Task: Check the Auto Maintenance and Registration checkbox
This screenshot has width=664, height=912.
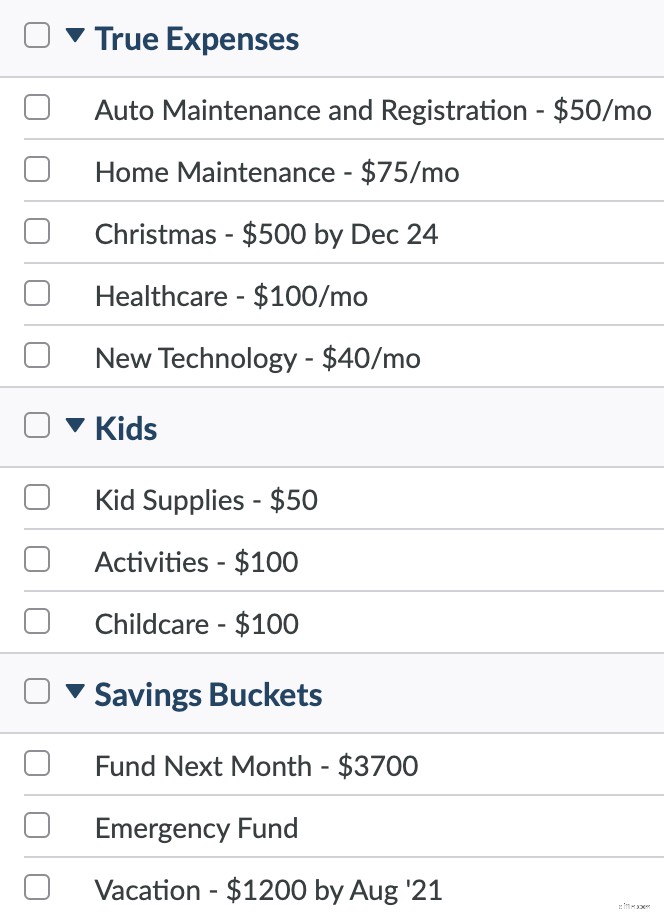Action: (x=36, y=107)
